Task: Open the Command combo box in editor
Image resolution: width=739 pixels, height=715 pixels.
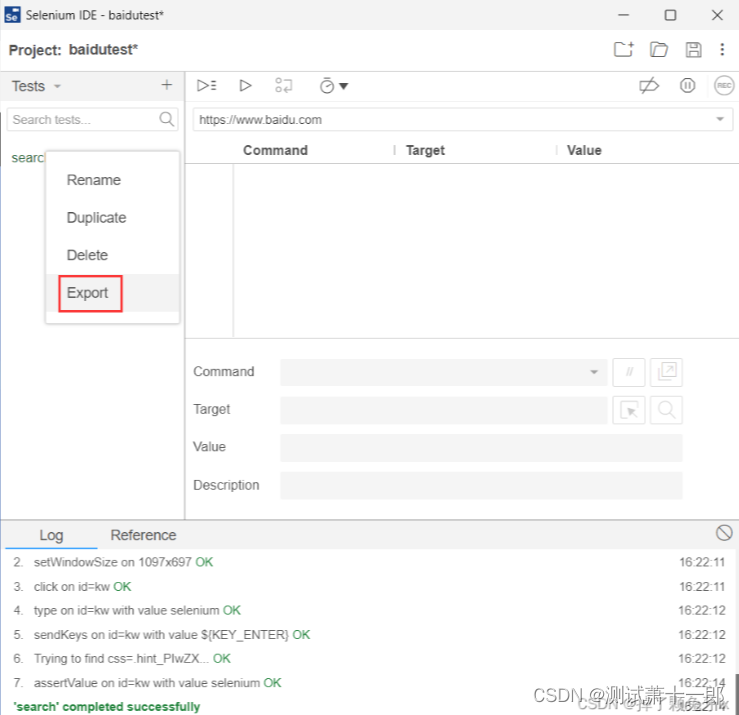Action: pos(443,372)
